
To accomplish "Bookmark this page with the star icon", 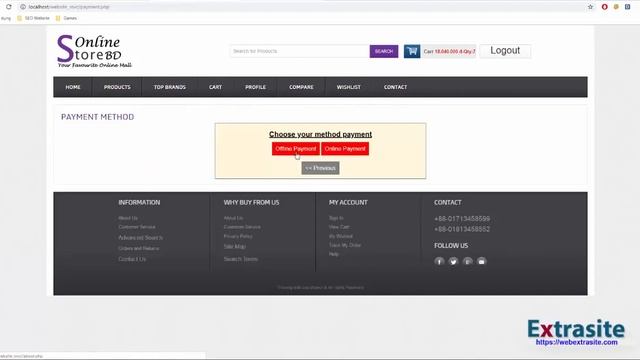I will pyautogui.click(x=590, y=7).
